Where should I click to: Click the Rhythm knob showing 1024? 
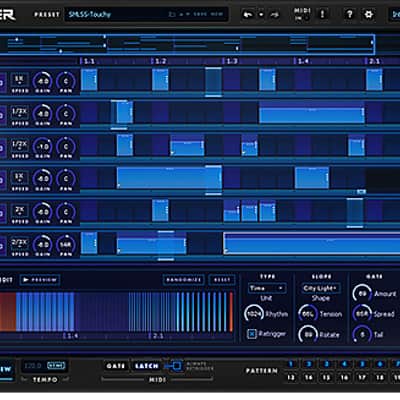(x=254, y=314)
